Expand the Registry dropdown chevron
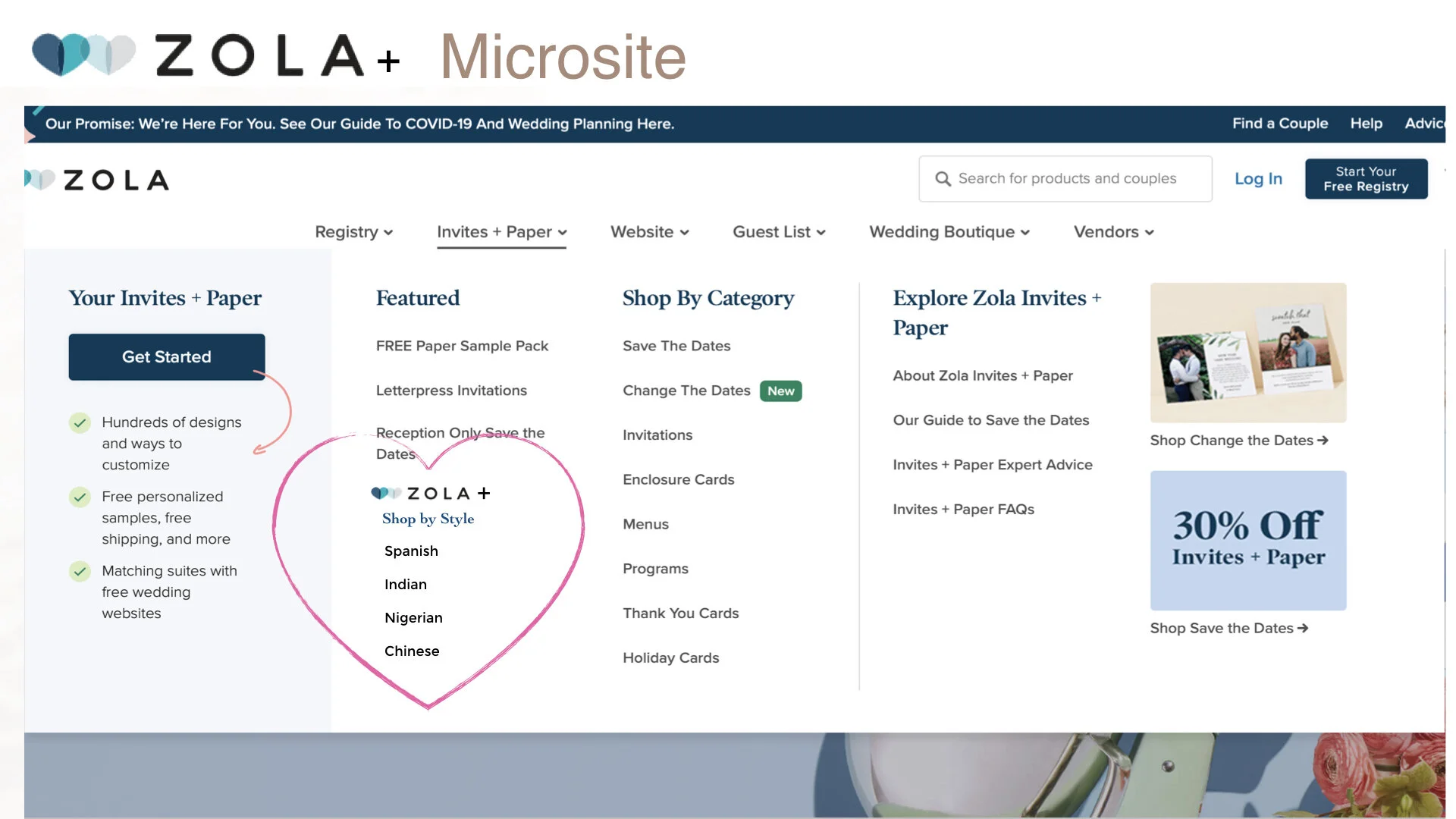1456x819 pixels. (388, 233)
